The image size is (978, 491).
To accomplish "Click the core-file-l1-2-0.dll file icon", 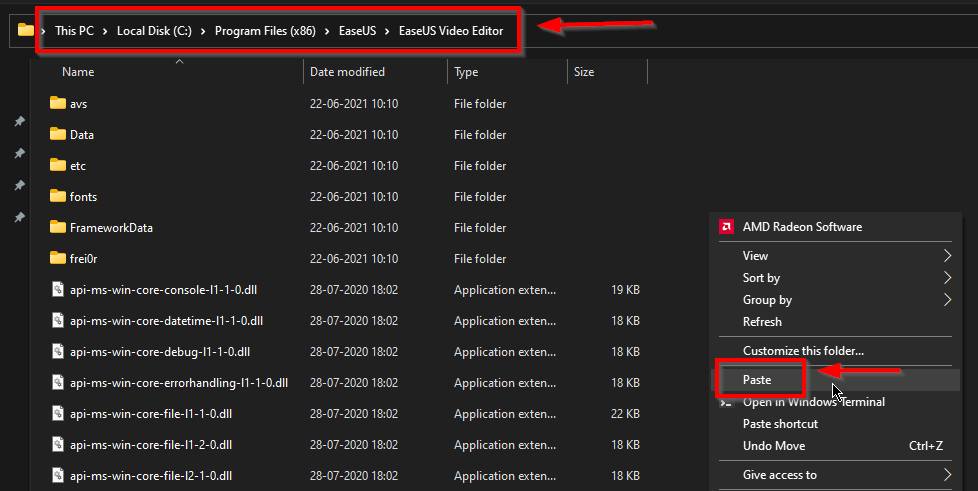I will [58, 444].
